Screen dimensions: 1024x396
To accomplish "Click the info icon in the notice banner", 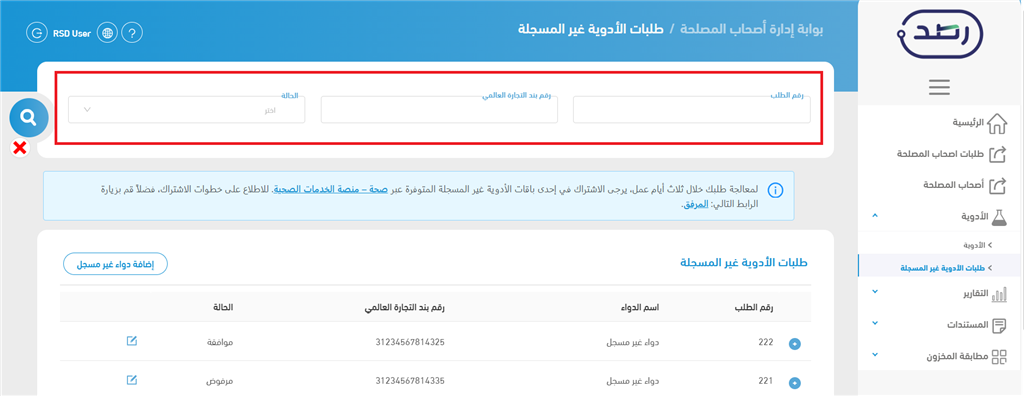I will click(x=775, y=191).
